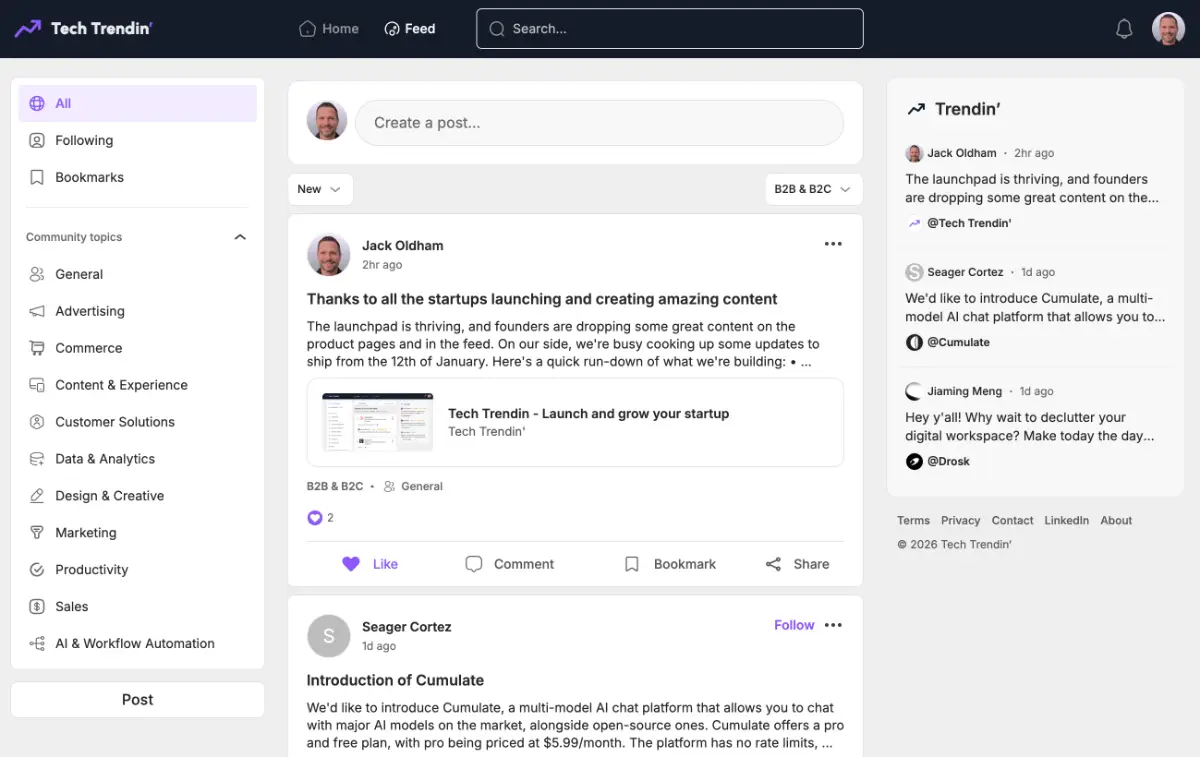
Task: Open the three-dot menu on Jack Oldham's post
Action: pyautogui.click(x=833, y=244)
